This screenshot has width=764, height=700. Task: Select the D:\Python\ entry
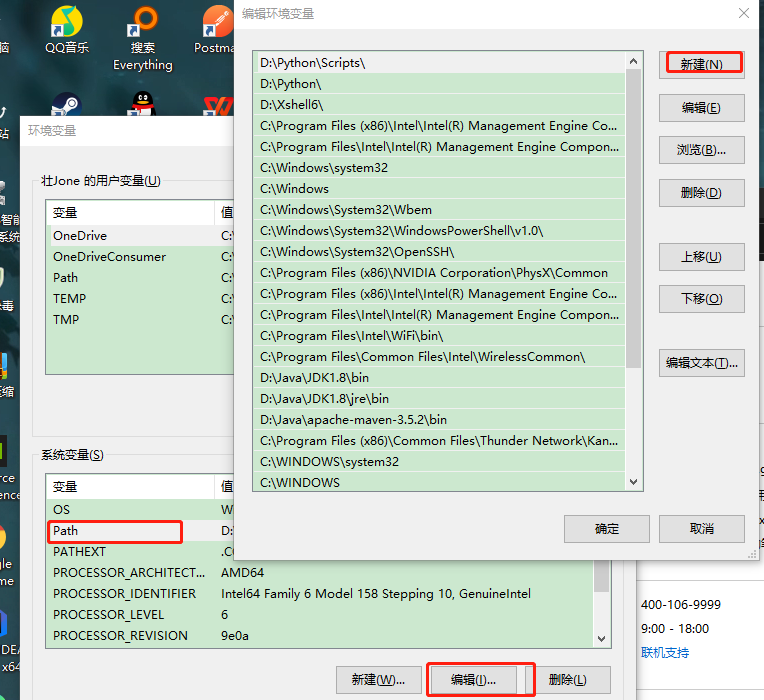439,84
